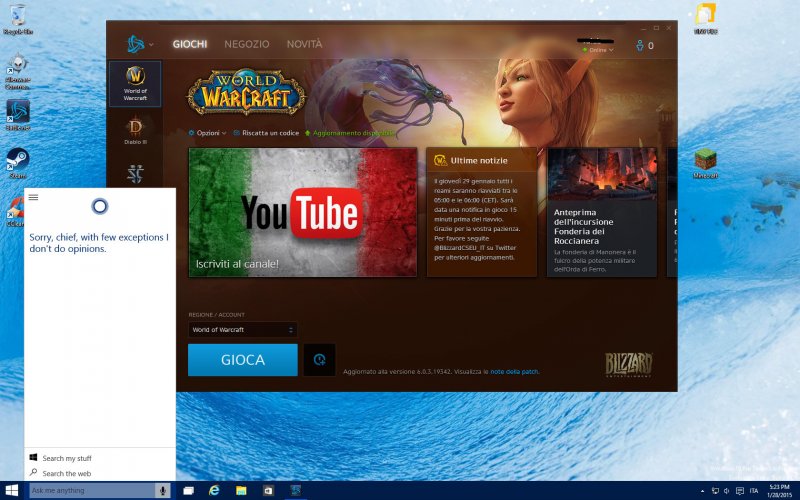Click the microphone icon in search box
This screenshot has width=800, height=500.
pos(163,490)
